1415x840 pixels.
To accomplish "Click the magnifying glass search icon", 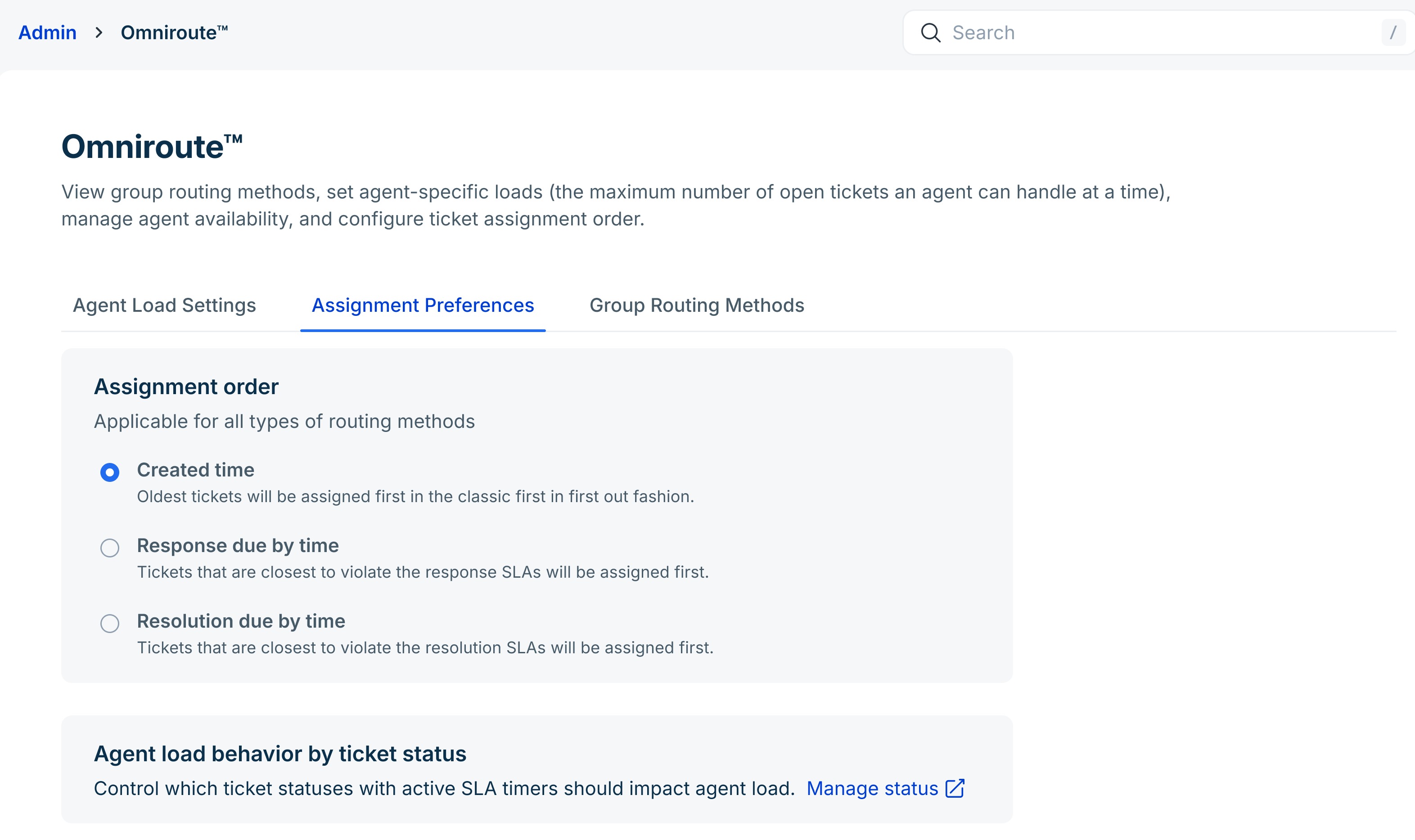I will point(930,33).
